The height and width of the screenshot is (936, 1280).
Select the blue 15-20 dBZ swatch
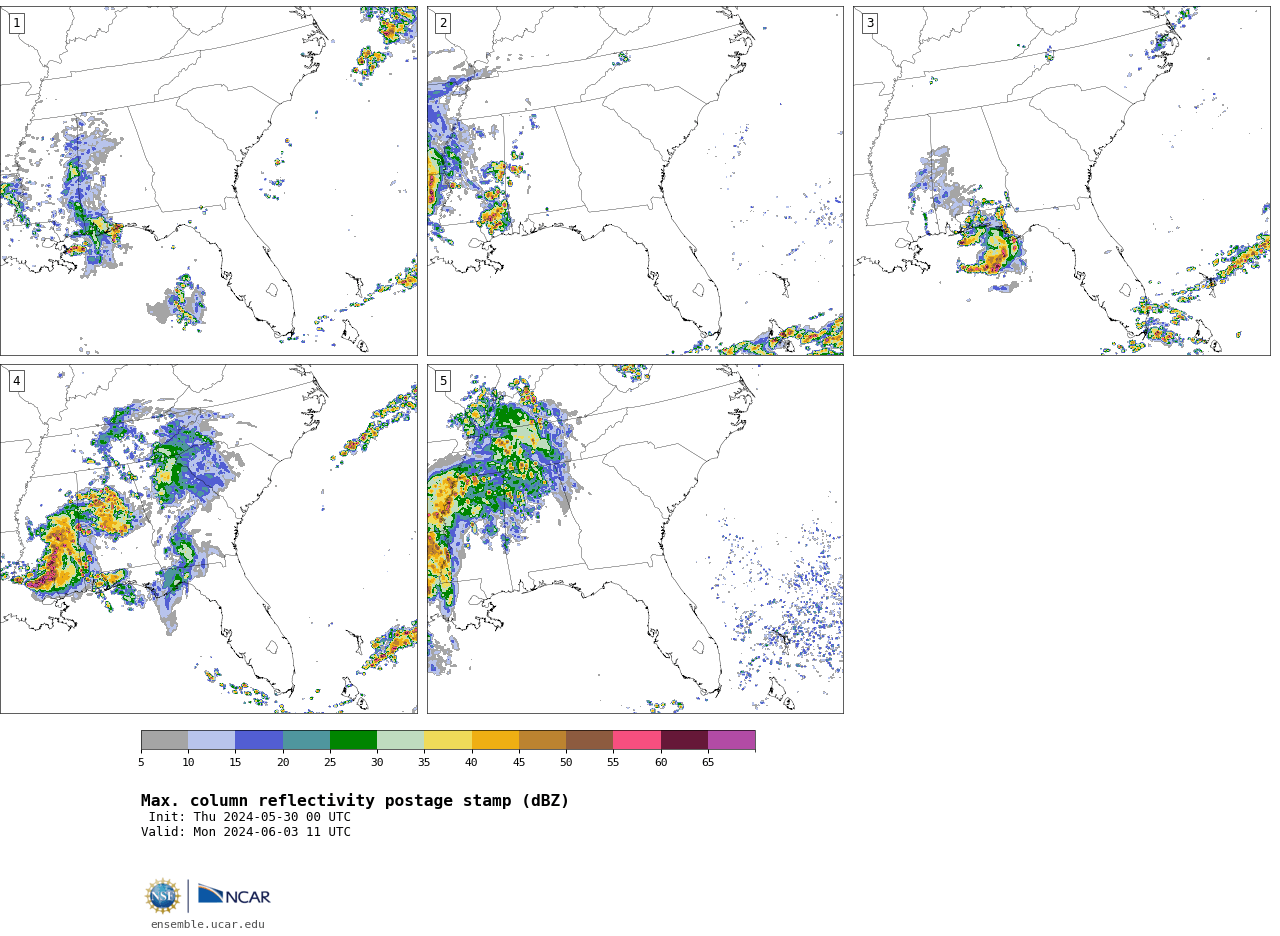(259, 740)
